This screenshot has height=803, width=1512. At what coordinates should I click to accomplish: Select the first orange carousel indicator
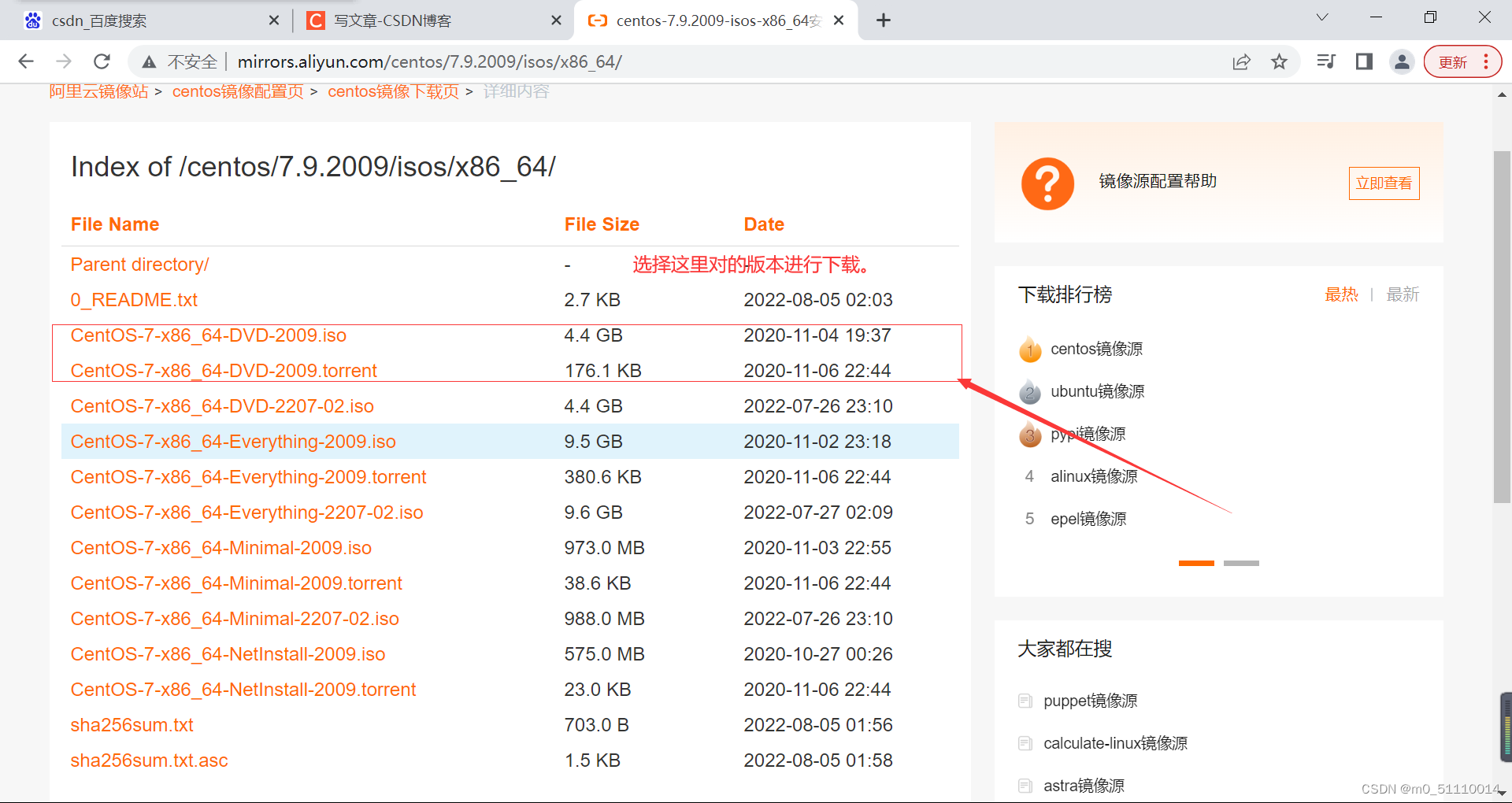[x=1196, y=563]
